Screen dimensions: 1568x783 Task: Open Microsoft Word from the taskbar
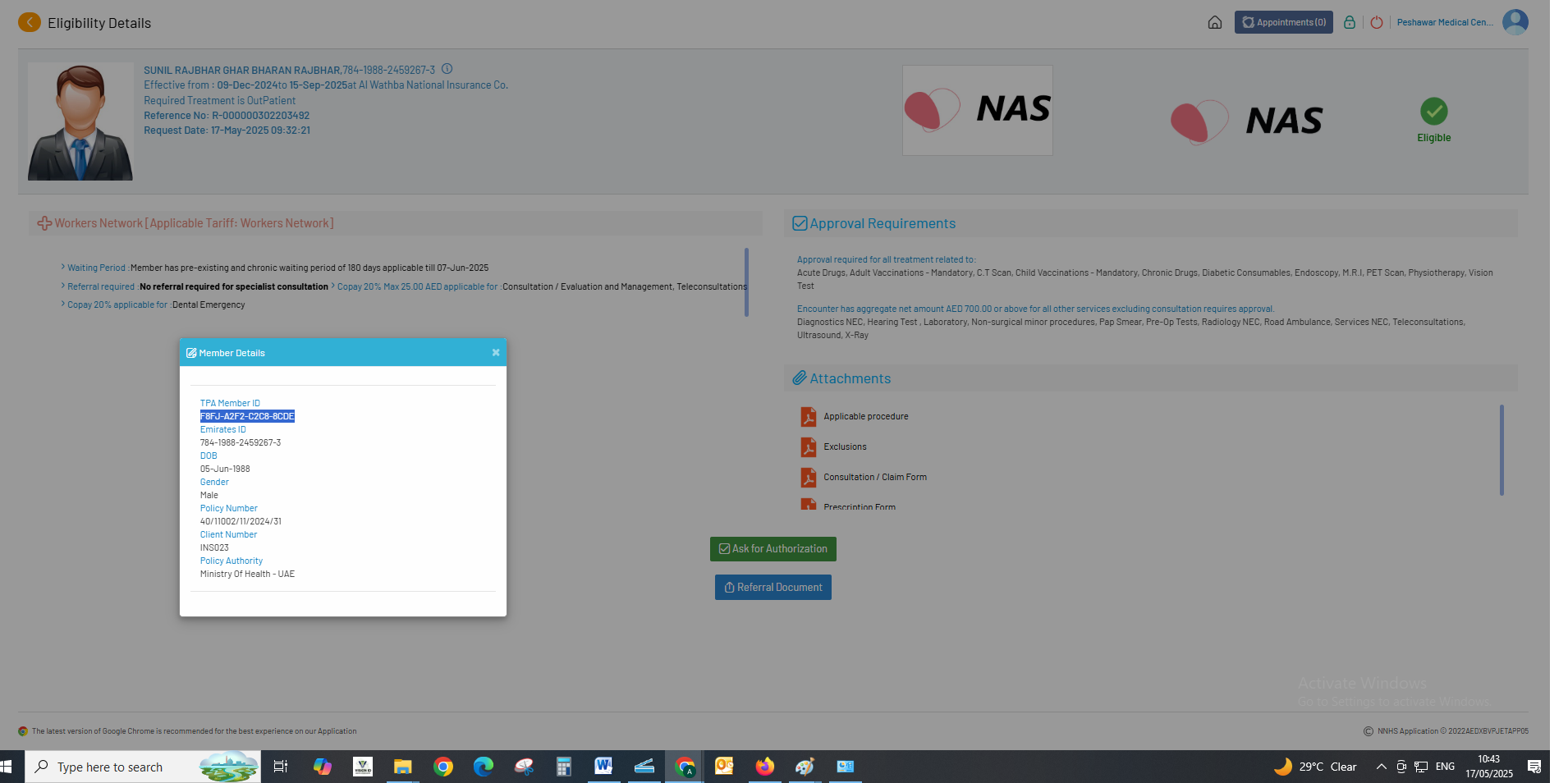point(603,767)
